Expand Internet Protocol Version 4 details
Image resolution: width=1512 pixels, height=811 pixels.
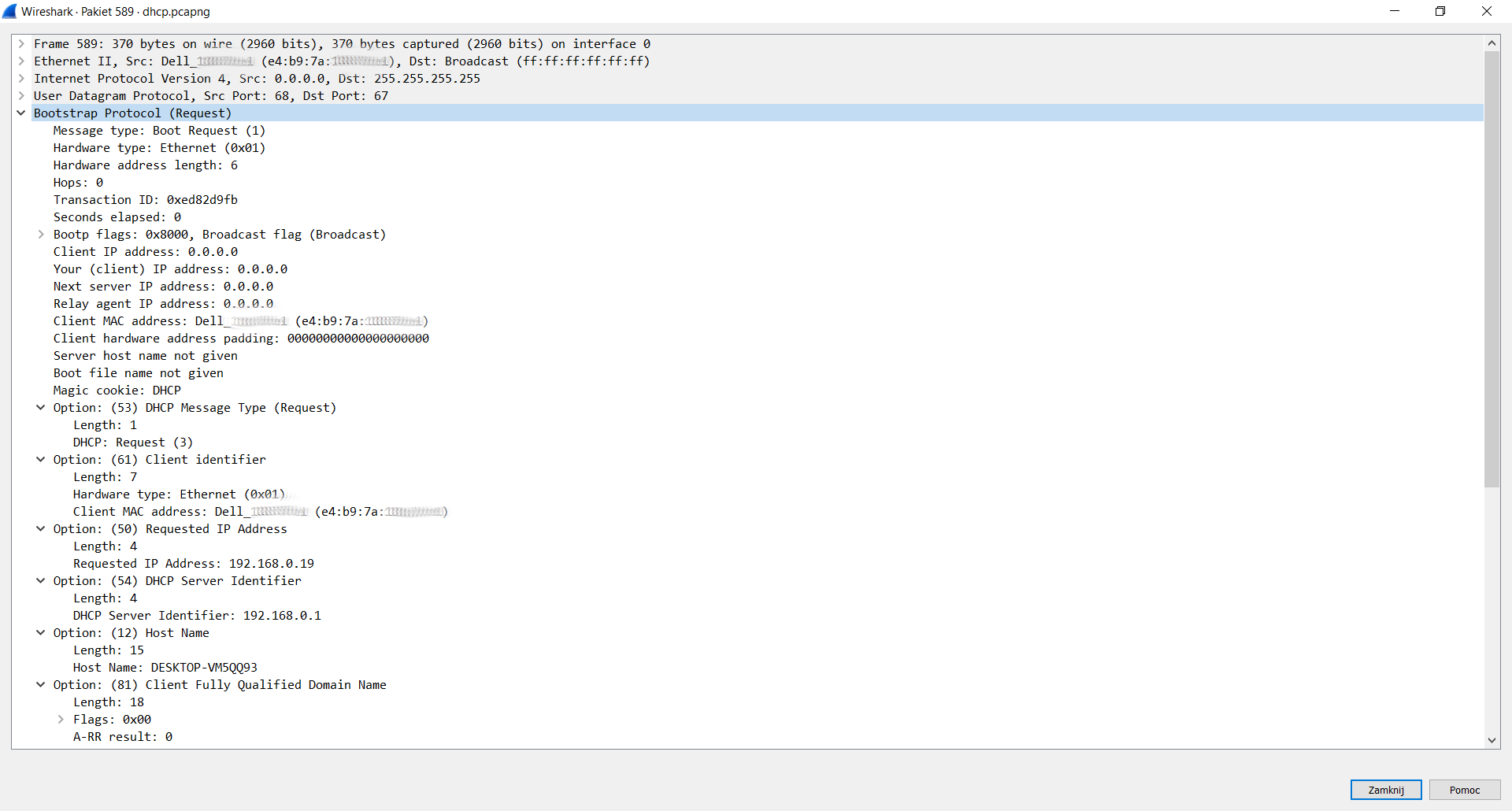click(21, 79)
